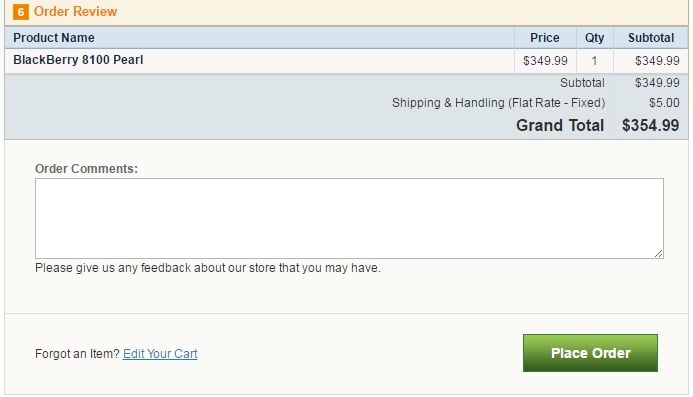
Task: Click the Qty column header
Action: coord(594,38)
